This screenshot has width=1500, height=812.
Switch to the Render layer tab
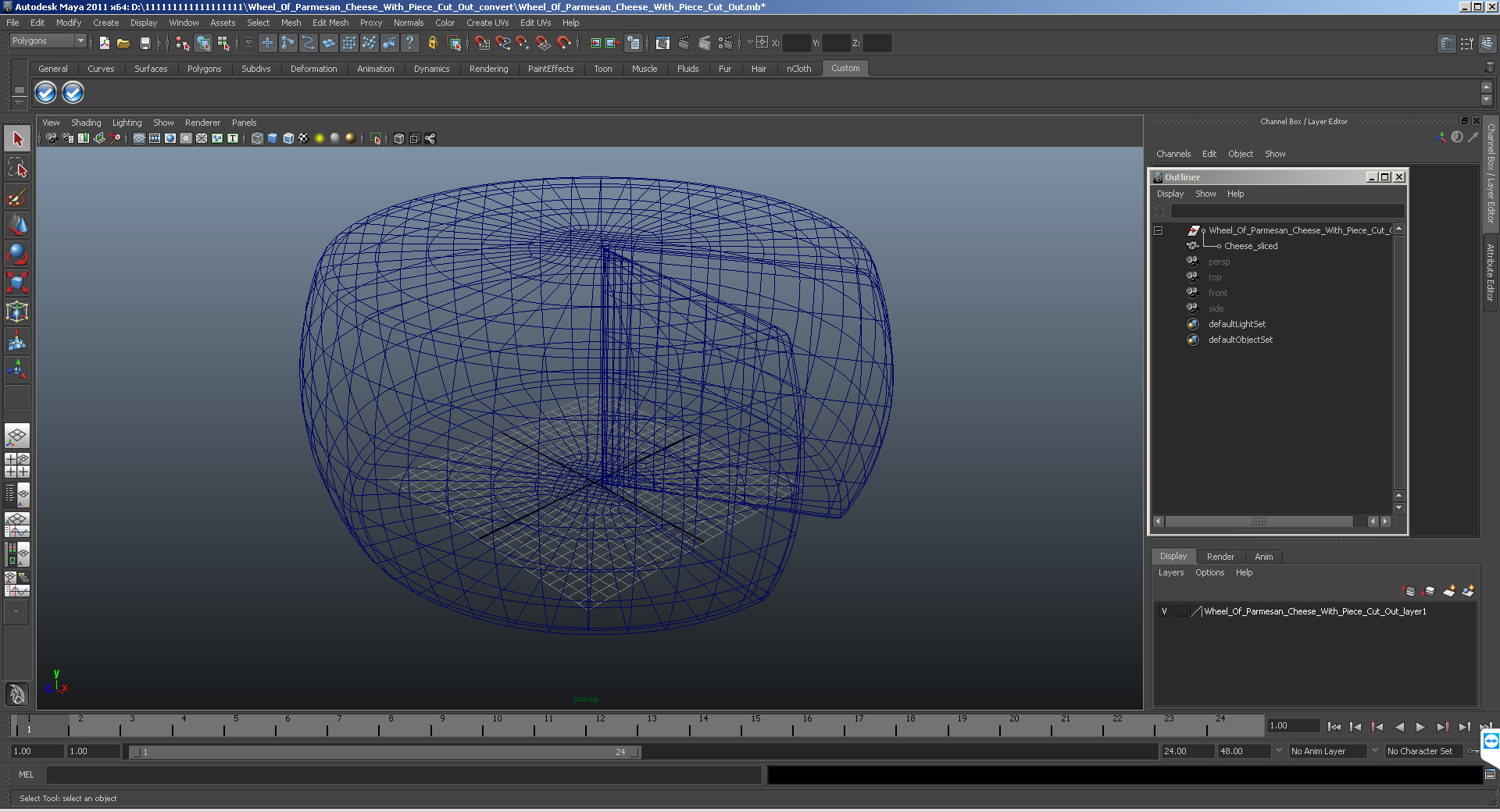1220,557
